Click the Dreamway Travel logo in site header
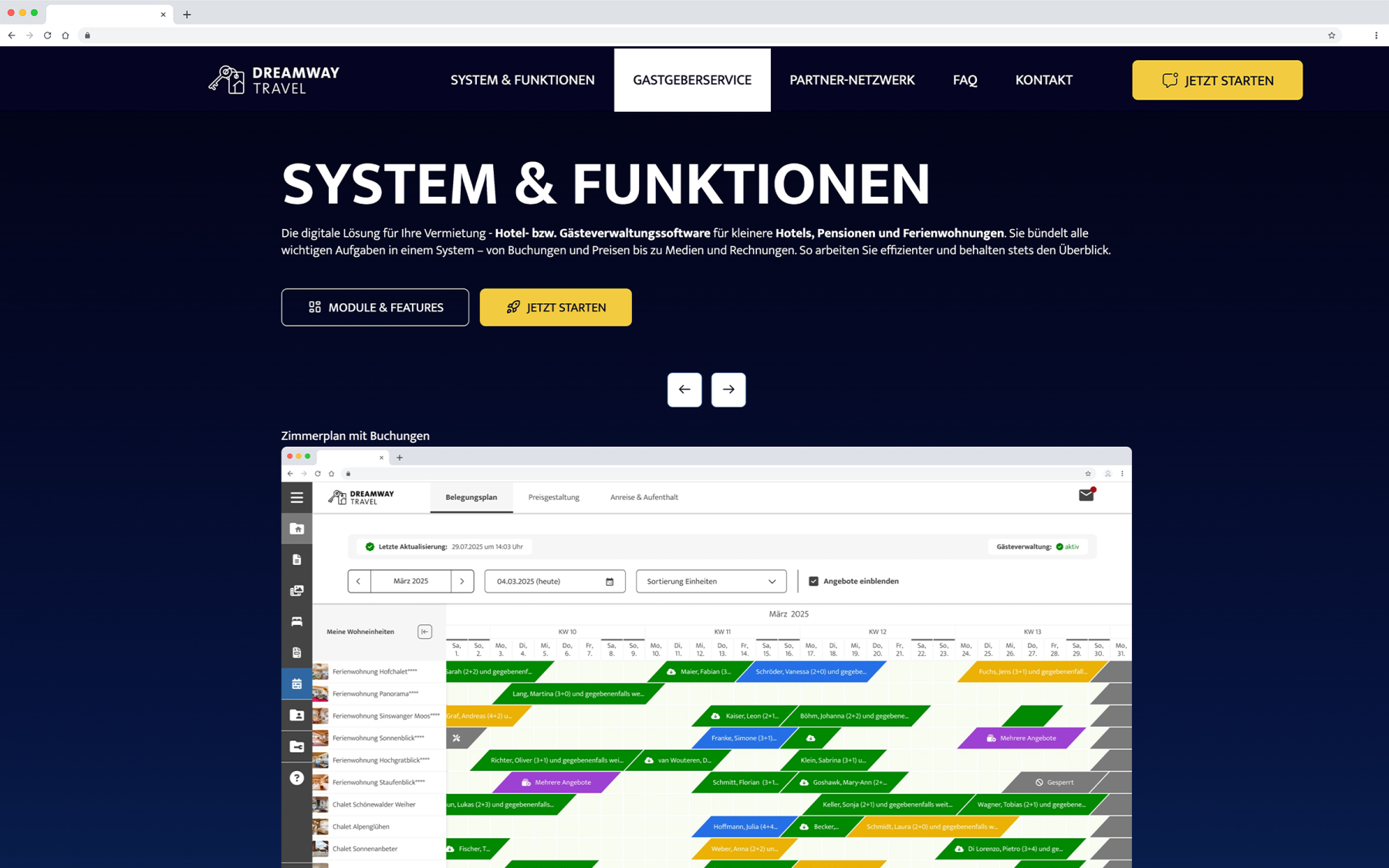 click(274, 79)
